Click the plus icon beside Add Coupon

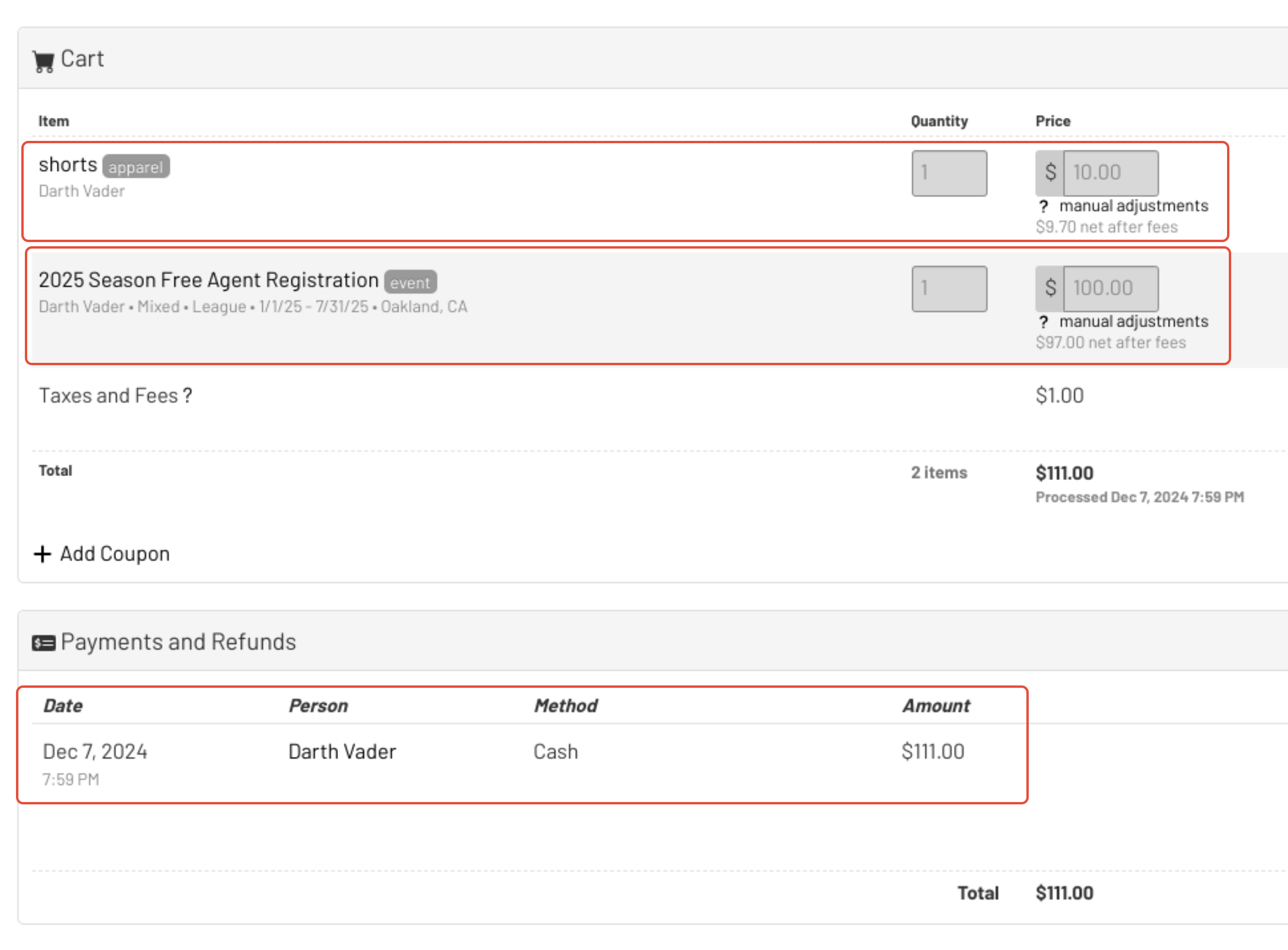pos(42,554)
